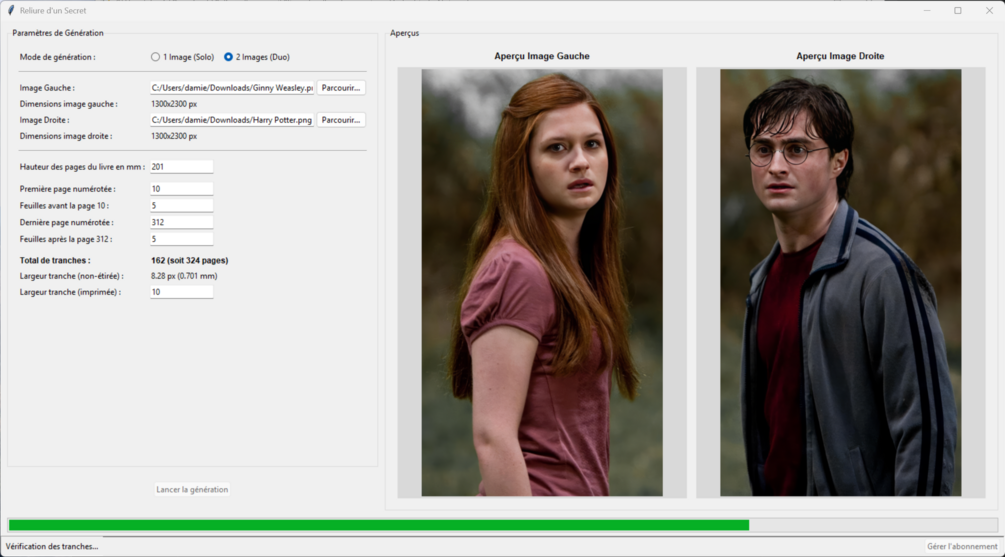Focus the Feuilles après la page 312 field
The width and height of the screenshot is (1005, 557).
pos(181,239)
